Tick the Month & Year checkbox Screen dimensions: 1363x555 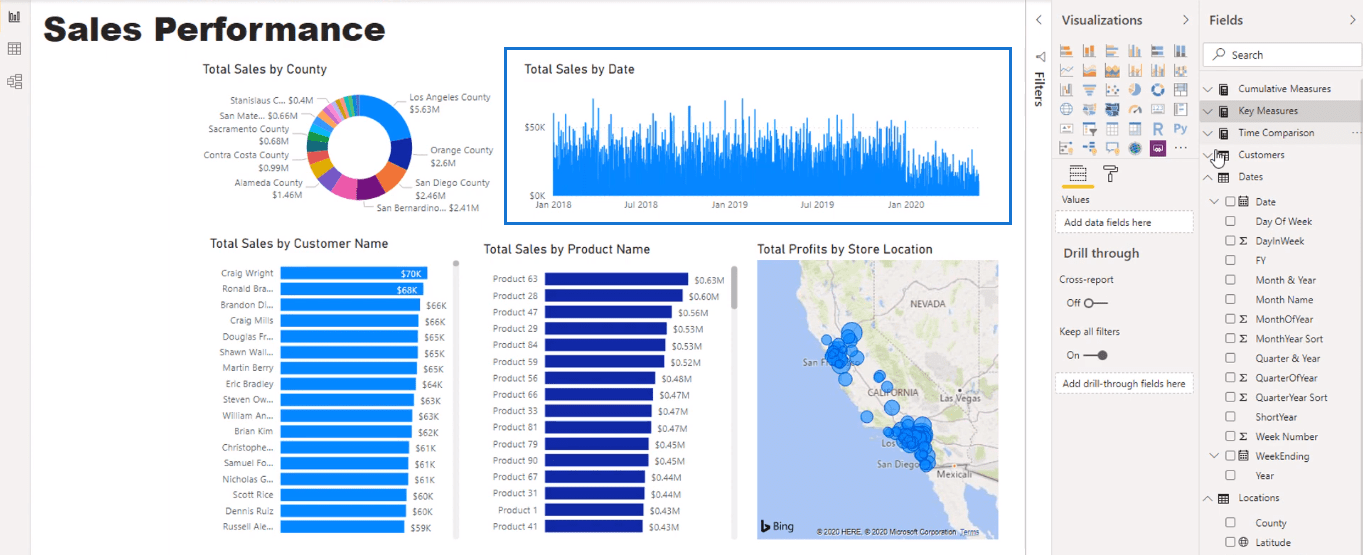click(x=1230, y=280)
